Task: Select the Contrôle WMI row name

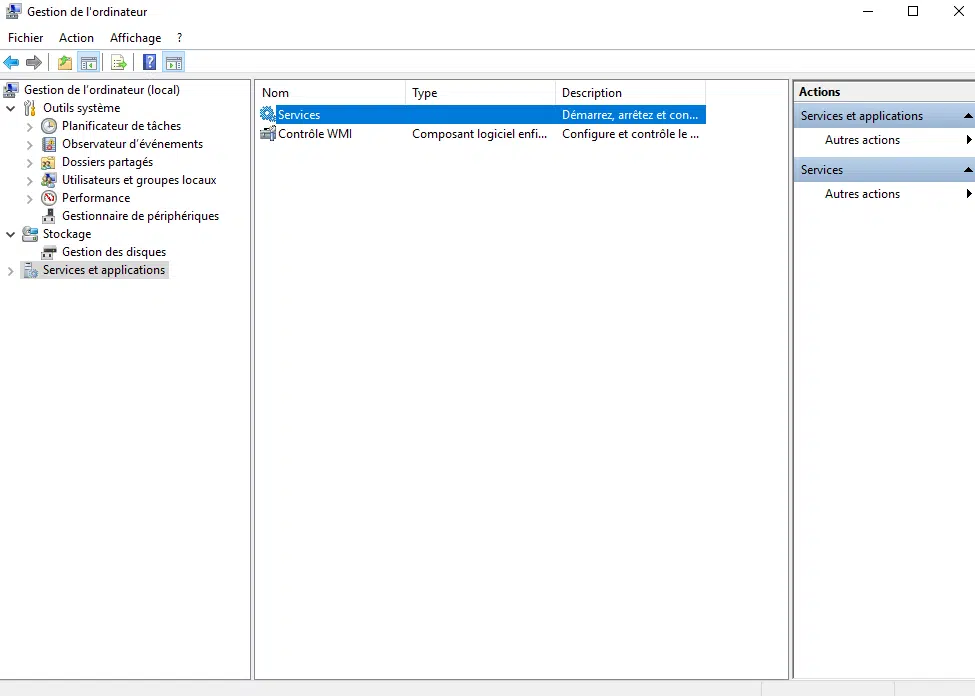Action: [315, 134]
